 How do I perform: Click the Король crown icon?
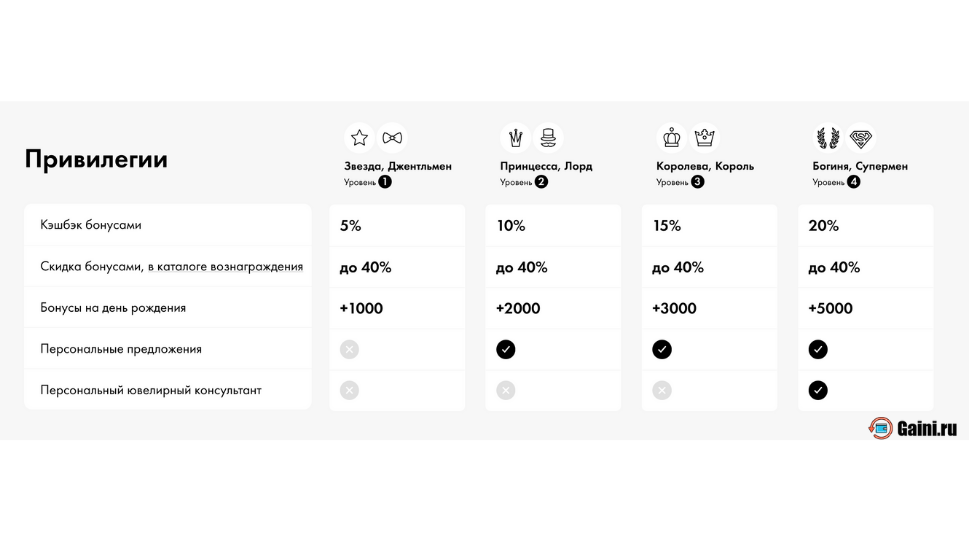point(704,138)
